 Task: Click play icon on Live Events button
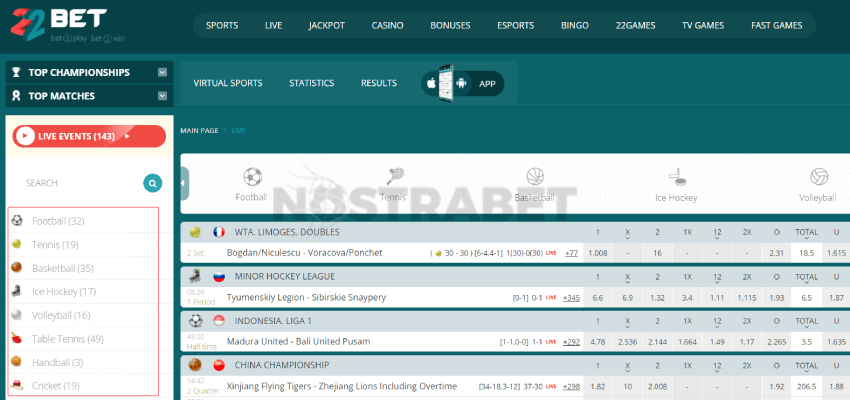pyautogui.click(x=25, y=136)
